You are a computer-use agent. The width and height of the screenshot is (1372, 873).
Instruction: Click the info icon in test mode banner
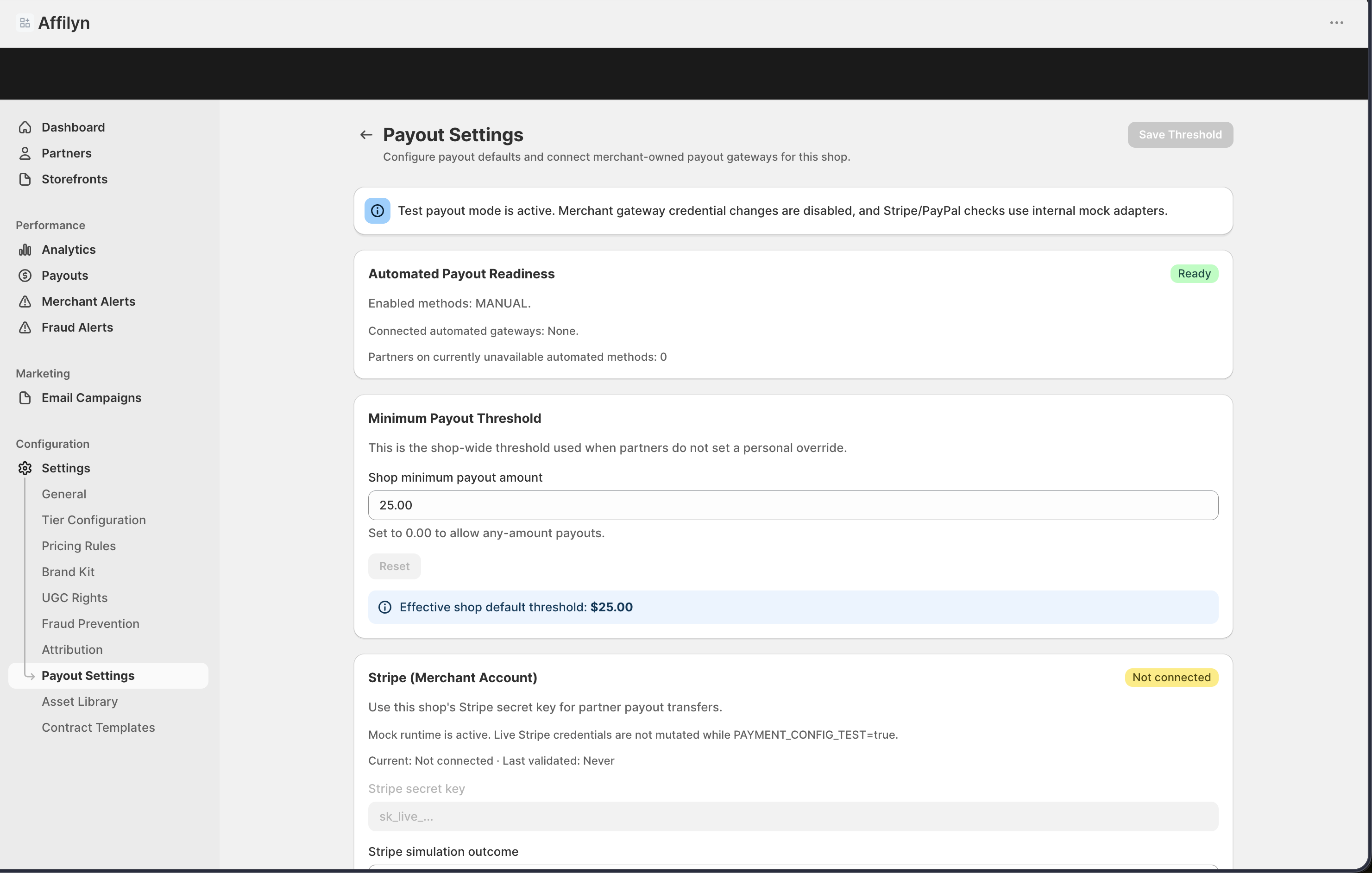tap(377, 211)
